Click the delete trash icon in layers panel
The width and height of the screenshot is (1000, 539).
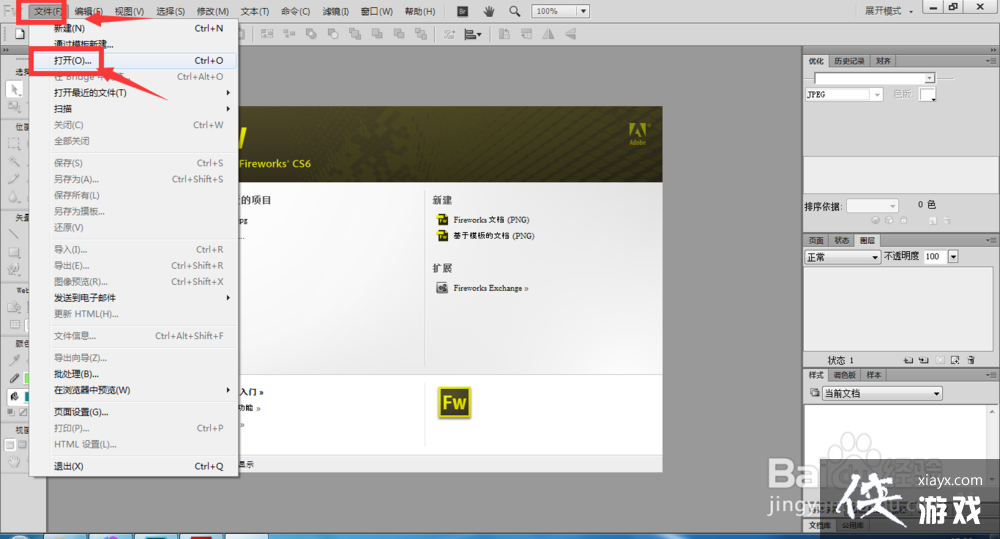point(970,360)
